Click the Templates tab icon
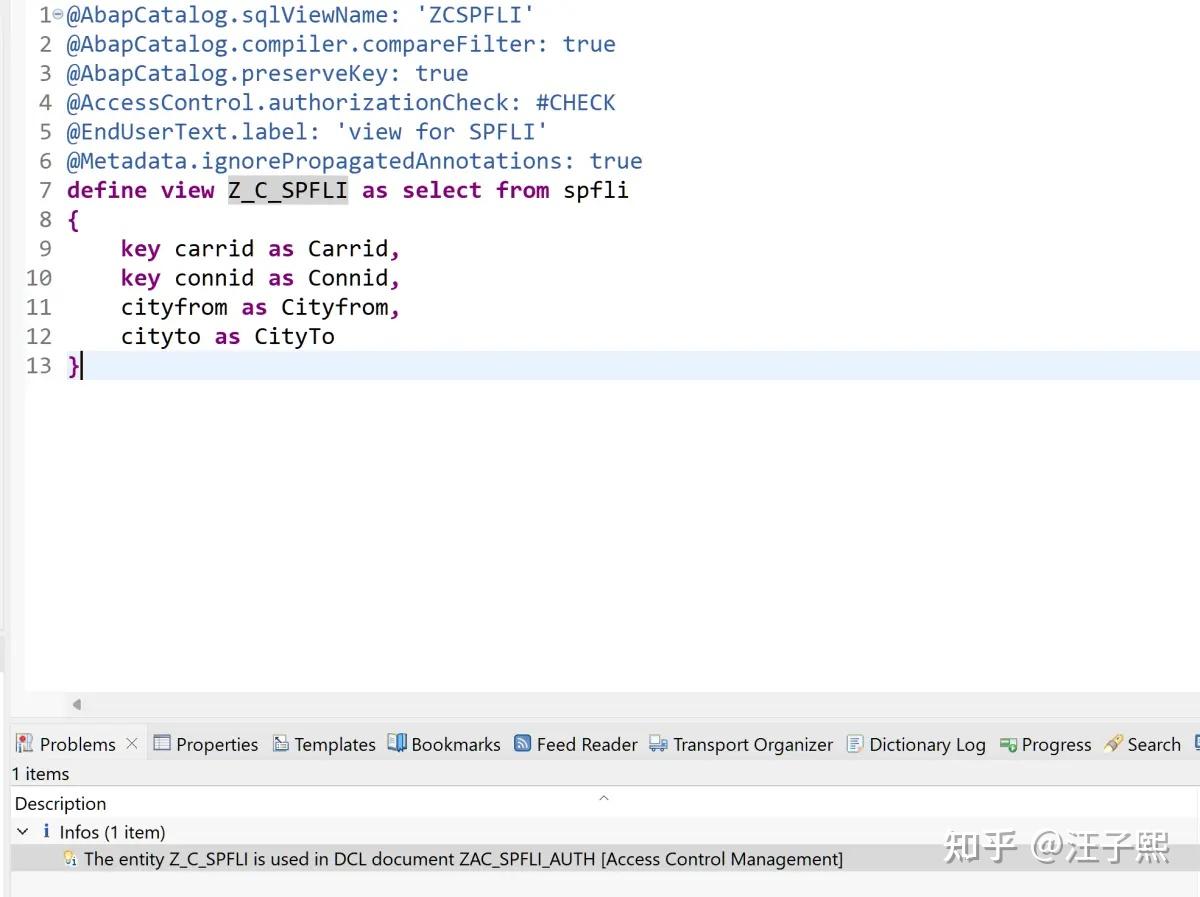1200x897 pixels. 281,743
